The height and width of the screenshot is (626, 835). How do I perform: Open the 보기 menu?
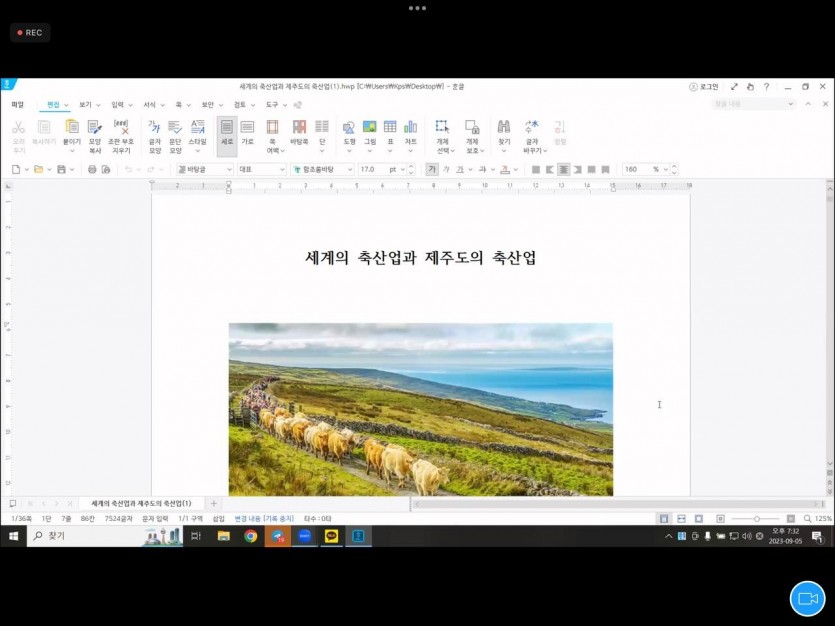[x=85, y=104]
